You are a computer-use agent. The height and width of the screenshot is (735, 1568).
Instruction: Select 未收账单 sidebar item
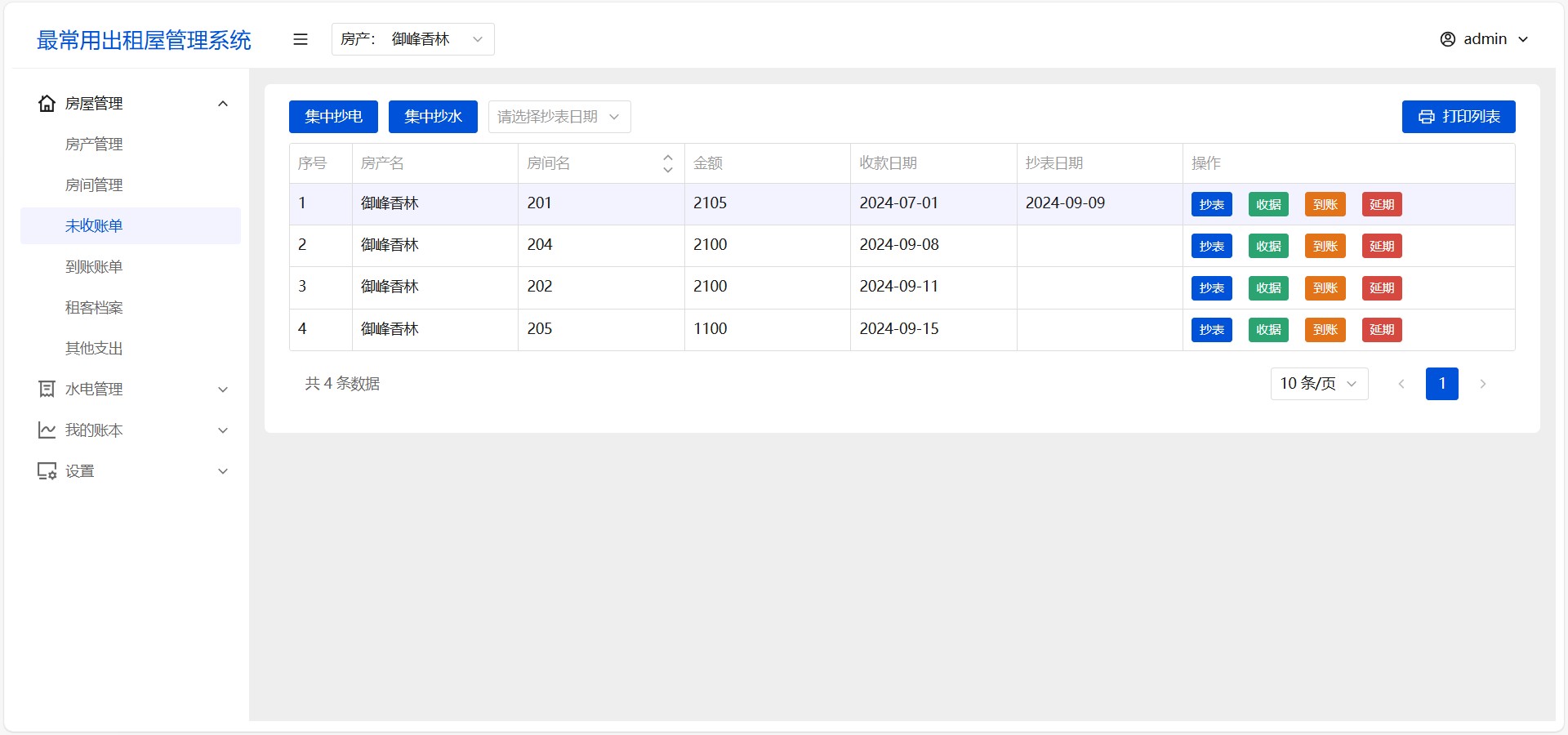click(131, 226)
